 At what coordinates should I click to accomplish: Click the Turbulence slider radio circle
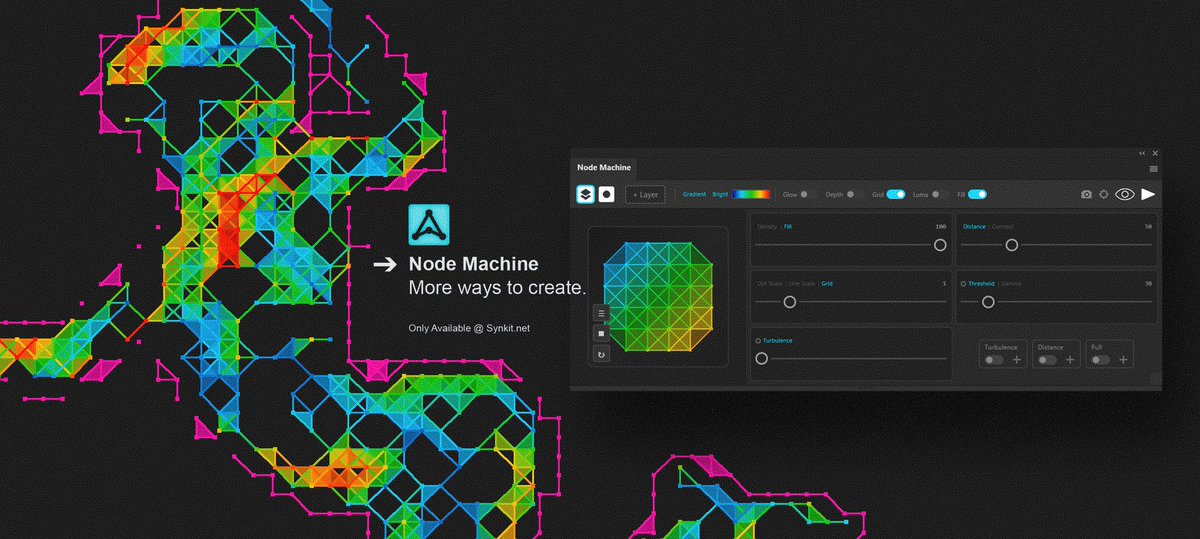tap(759, 341)
